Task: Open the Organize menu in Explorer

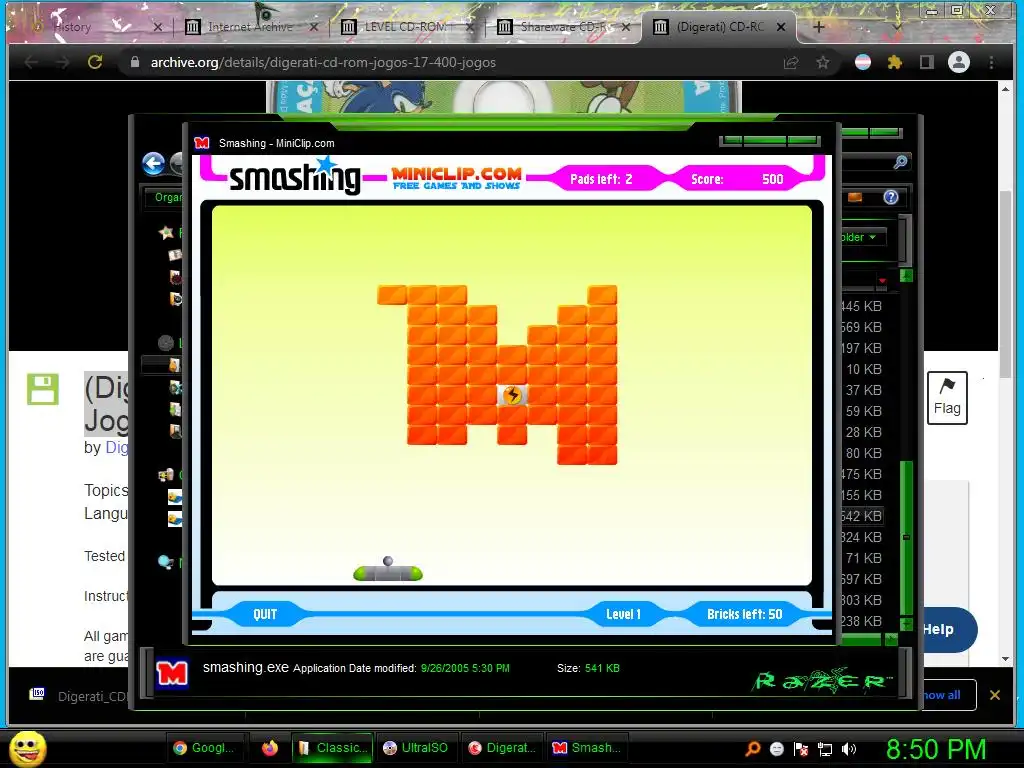Action: pos(168,197)
